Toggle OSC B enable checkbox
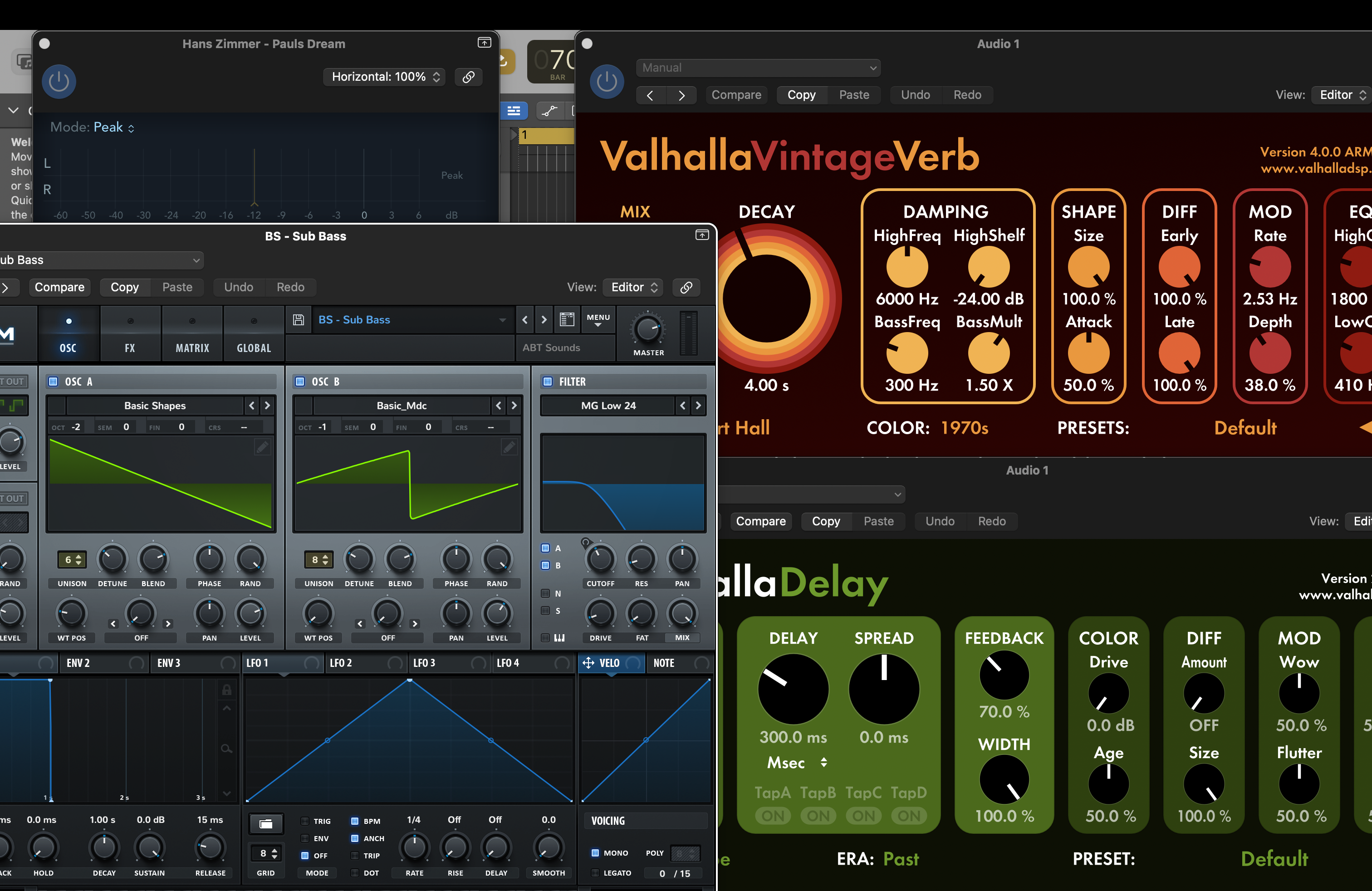The height and width of the screenshot is (891, 1372). (x=300, y=382)
